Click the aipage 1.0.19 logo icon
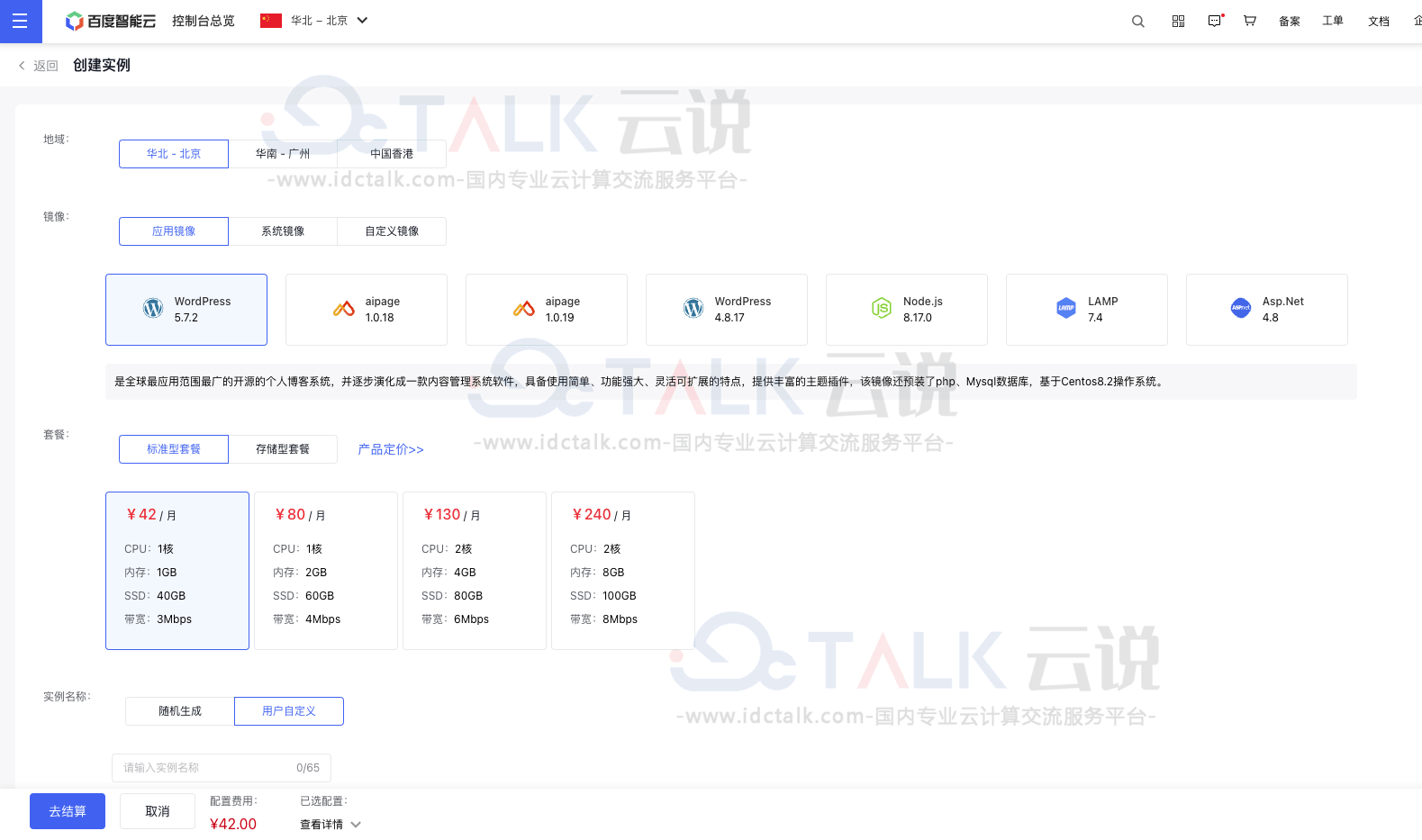Screen dimensions: 1422x840 tap(524, 309)
